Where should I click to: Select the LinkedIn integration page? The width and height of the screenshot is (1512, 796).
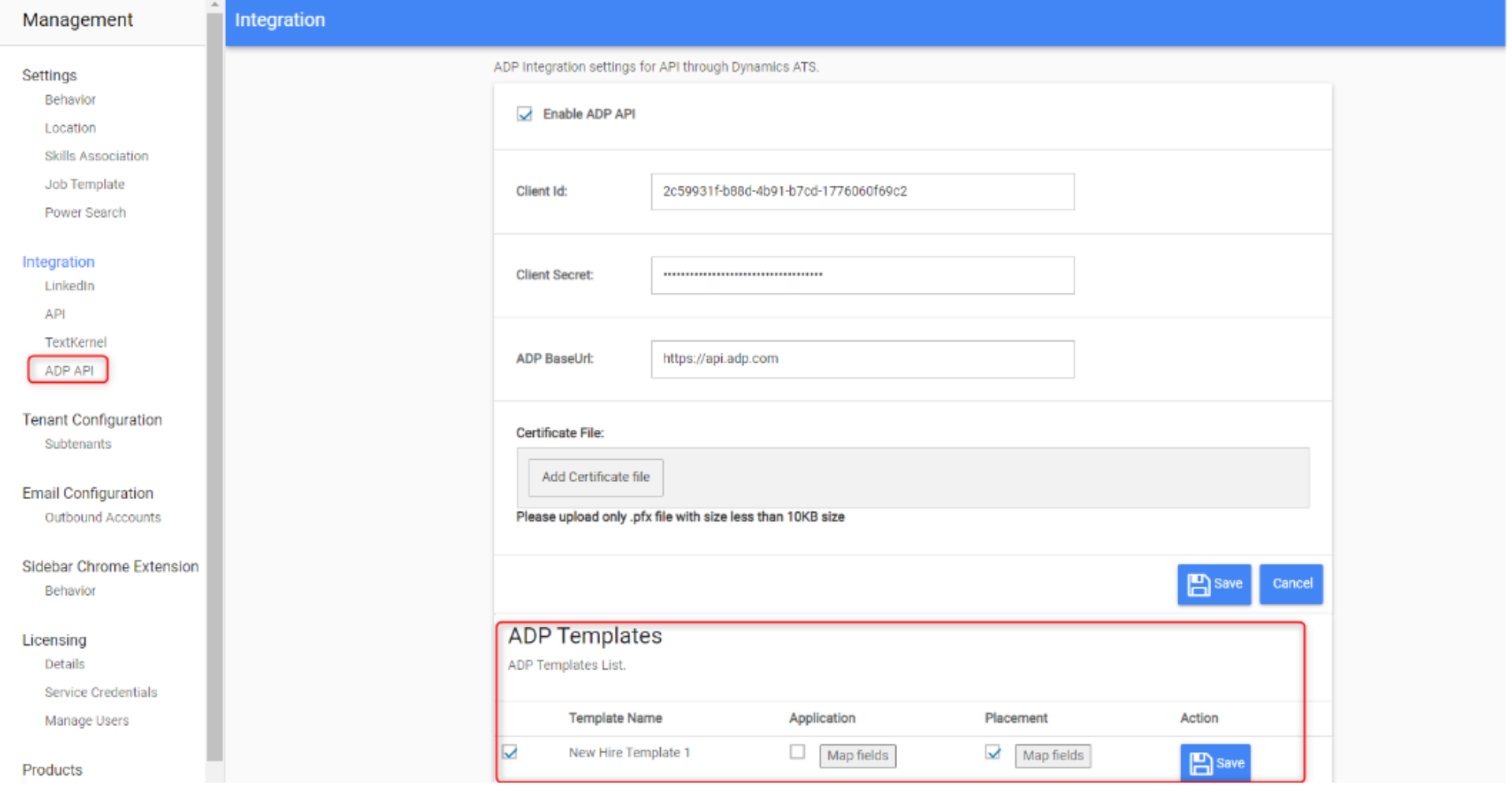[69, 286]
